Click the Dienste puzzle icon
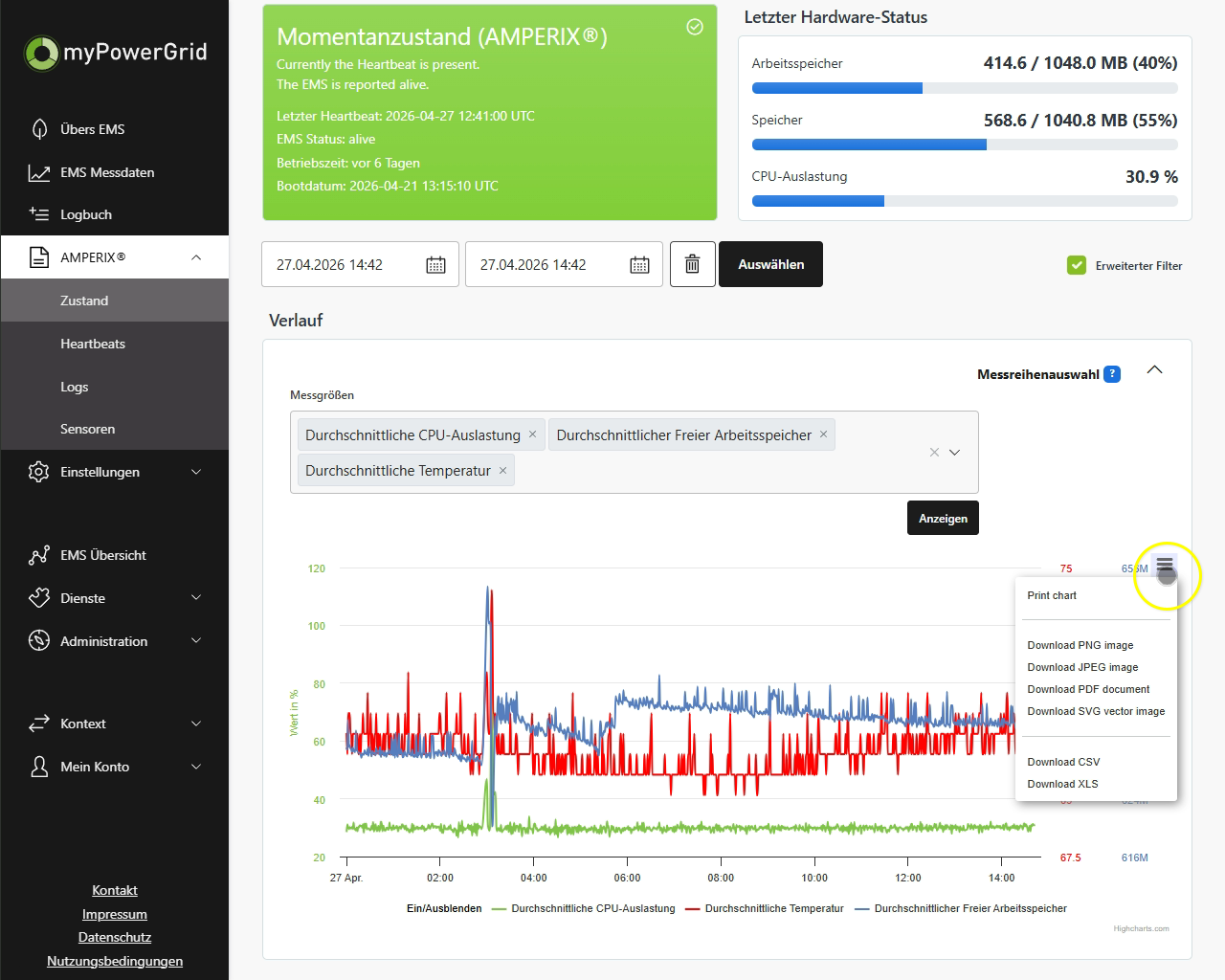 click(39, 598)
